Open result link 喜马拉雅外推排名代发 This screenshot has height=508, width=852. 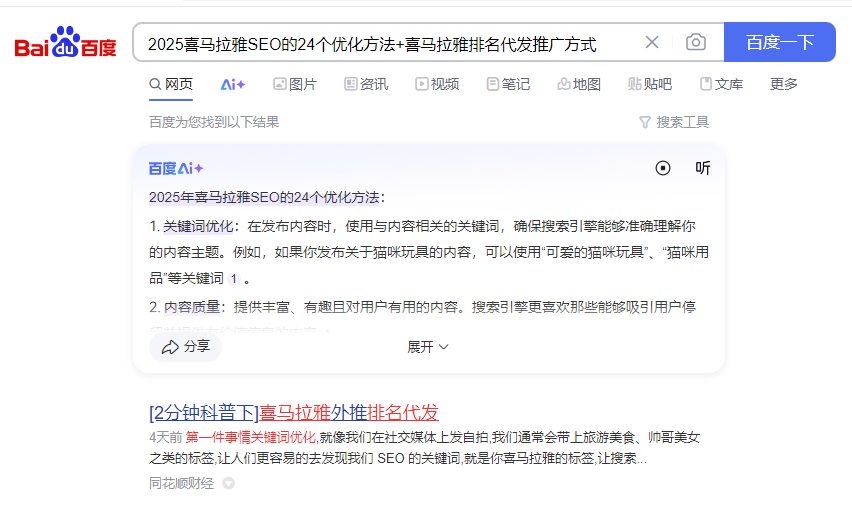(x=294, y=413)
